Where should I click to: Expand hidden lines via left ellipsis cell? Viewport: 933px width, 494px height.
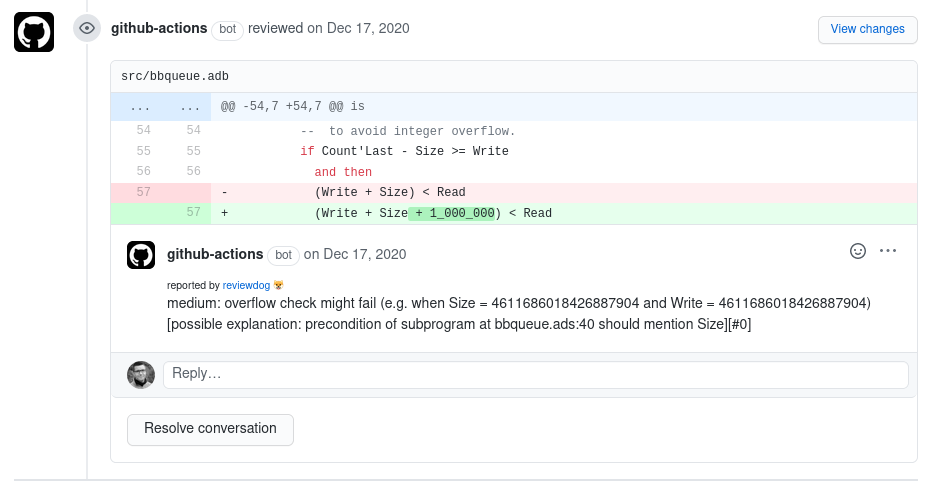140,106
